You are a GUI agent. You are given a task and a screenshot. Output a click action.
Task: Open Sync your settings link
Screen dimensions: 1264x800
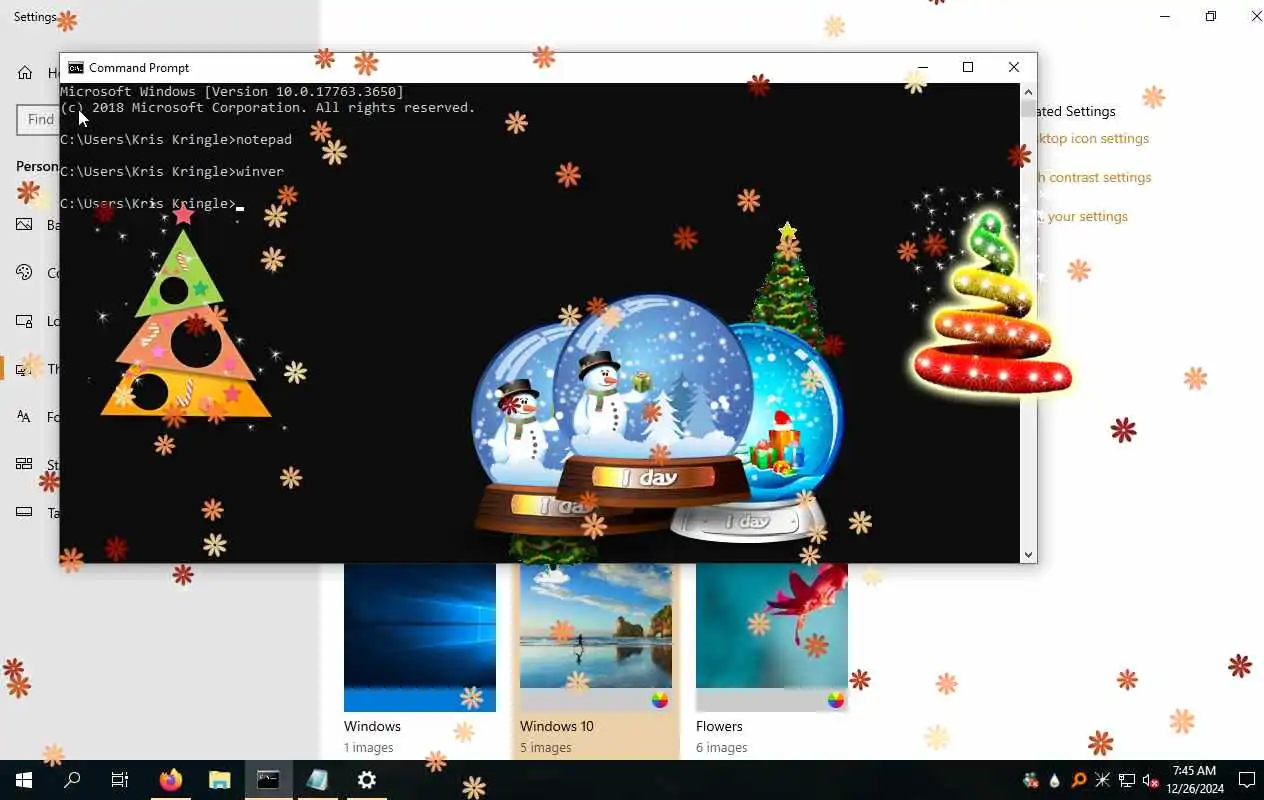[1083, 217]
